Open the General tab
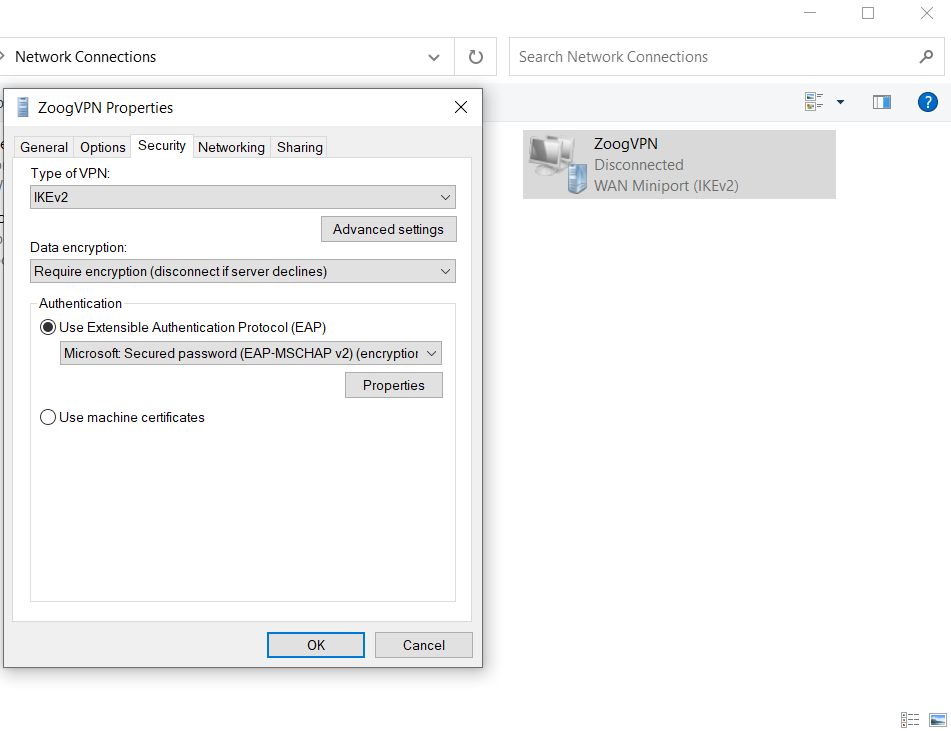 click(x=44, y=147)
